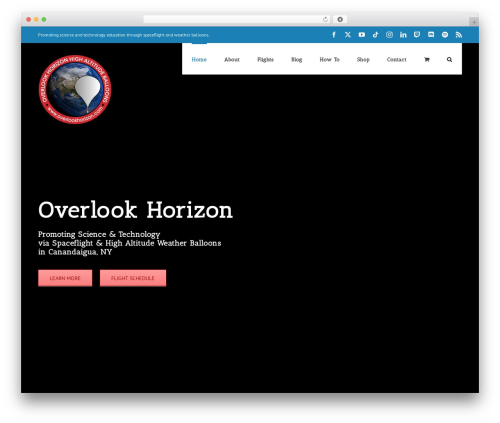The width and height of the screenshot is (500, 423).
Task: Open the About menu item
Action: pos(232,59)
